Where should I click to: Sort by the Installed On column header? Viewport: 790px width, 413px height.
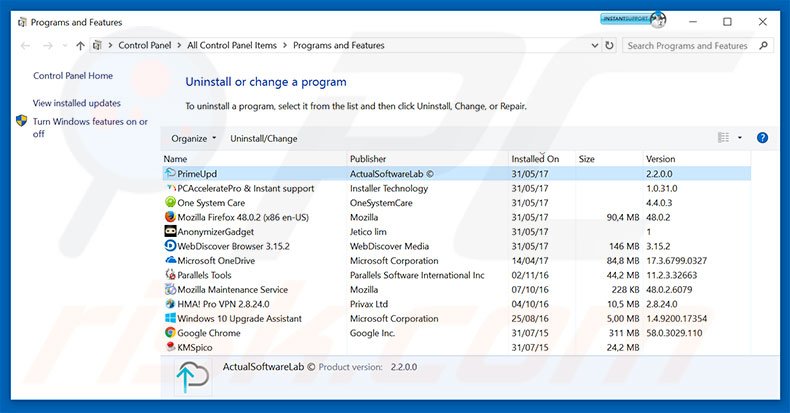coord(542,159)
